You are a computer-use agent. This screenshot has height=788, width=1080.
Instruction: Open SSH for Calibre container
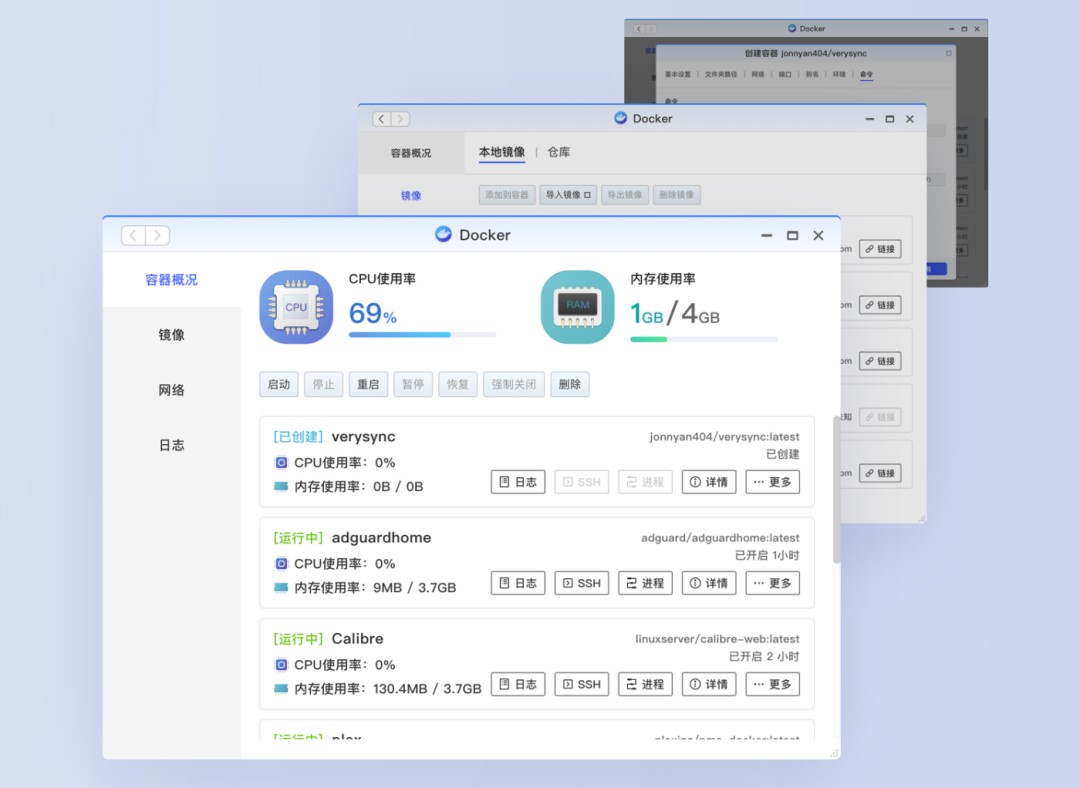tap(582, 685)
